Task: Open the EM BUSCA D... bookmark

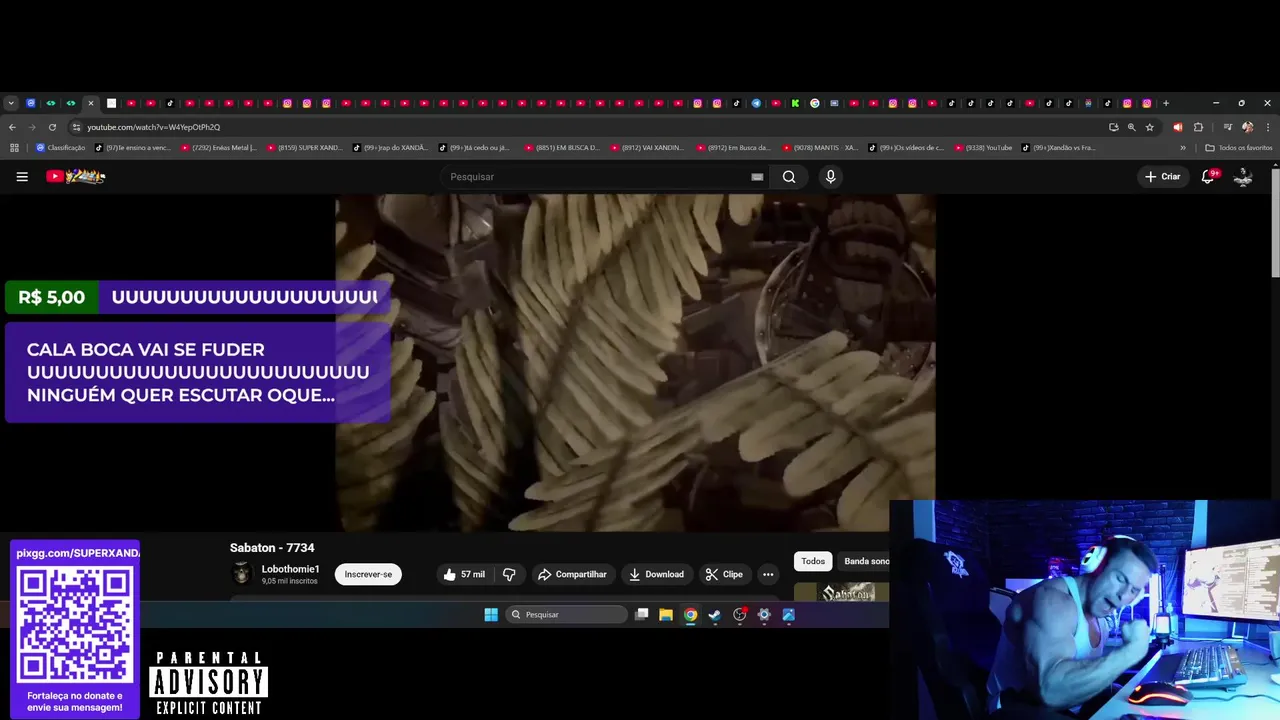Action: [563, 148]
